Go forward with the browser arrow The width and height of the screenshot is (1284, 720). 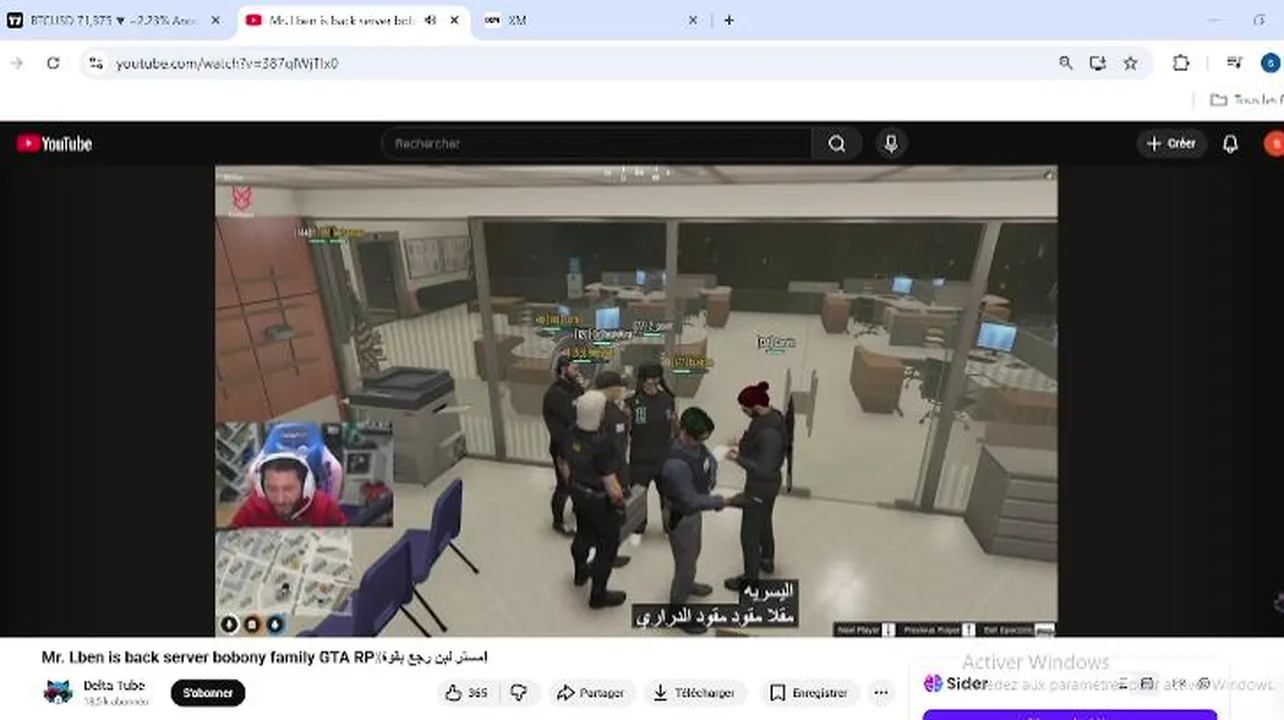point(16,63)
